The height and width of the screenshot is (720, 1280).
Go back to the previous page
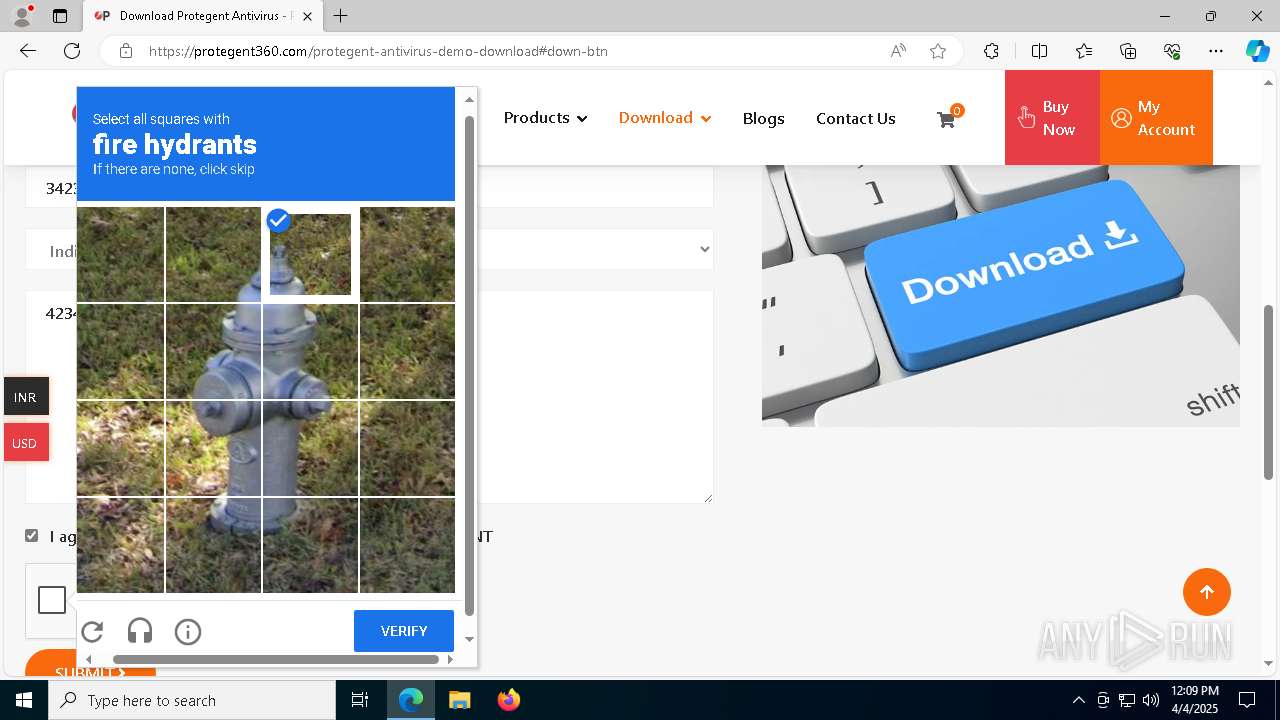[28, 51]
